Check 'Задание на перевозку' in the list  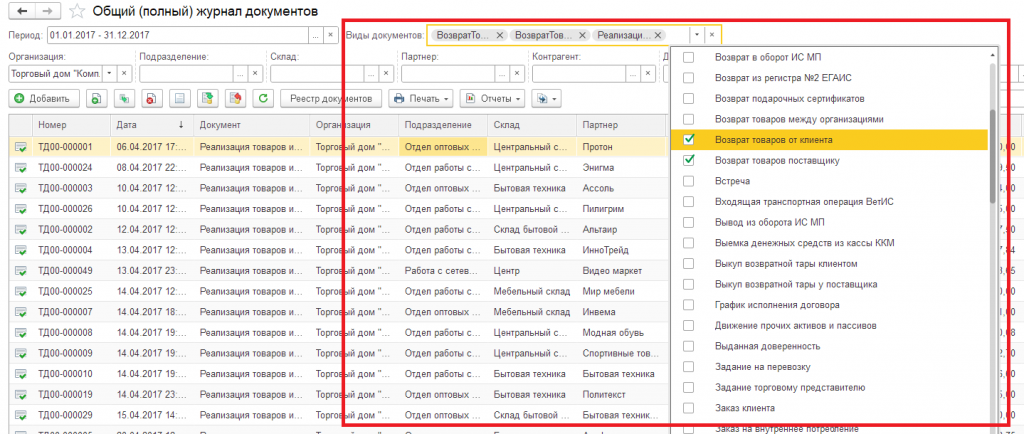click(x=688, y=367)
